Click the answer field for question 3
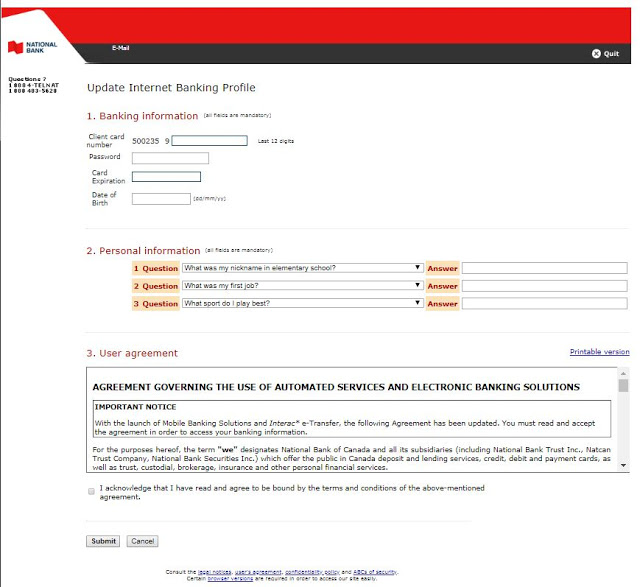Screen dimensions: 640x587 tap(544, 303)
